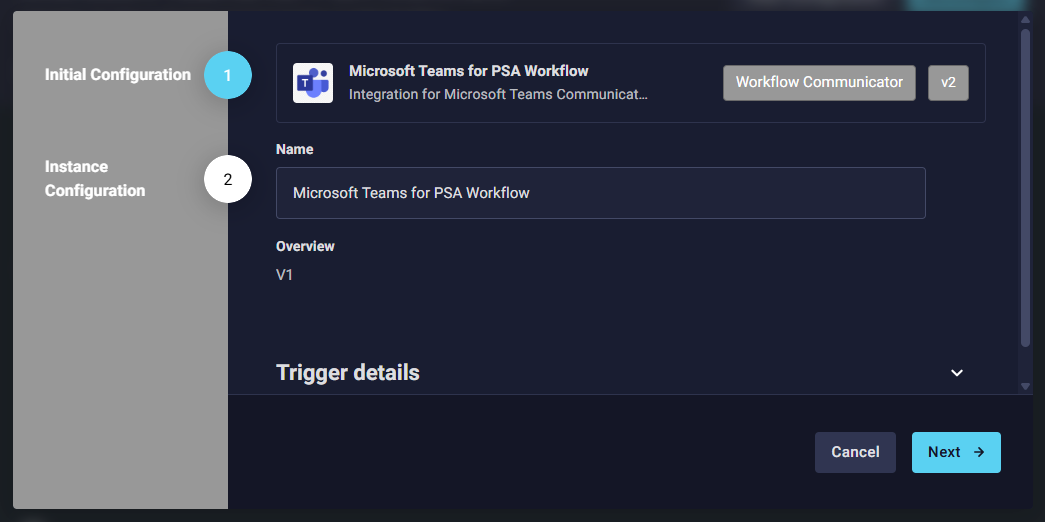The height and width of the screenshot is (522, 1045).
Task: Select step 2 Instance Configuration circle
Action: (227, 179)
